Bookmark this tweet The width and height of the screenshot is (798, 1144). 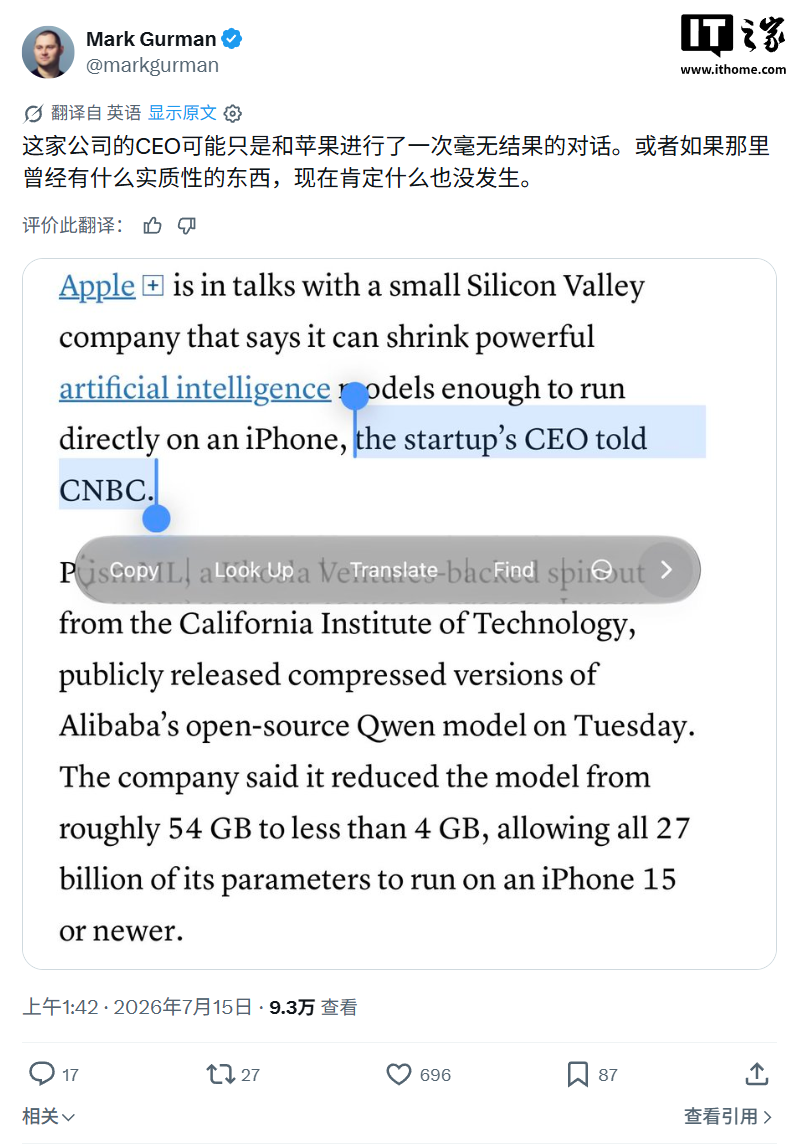(577, 1074)
